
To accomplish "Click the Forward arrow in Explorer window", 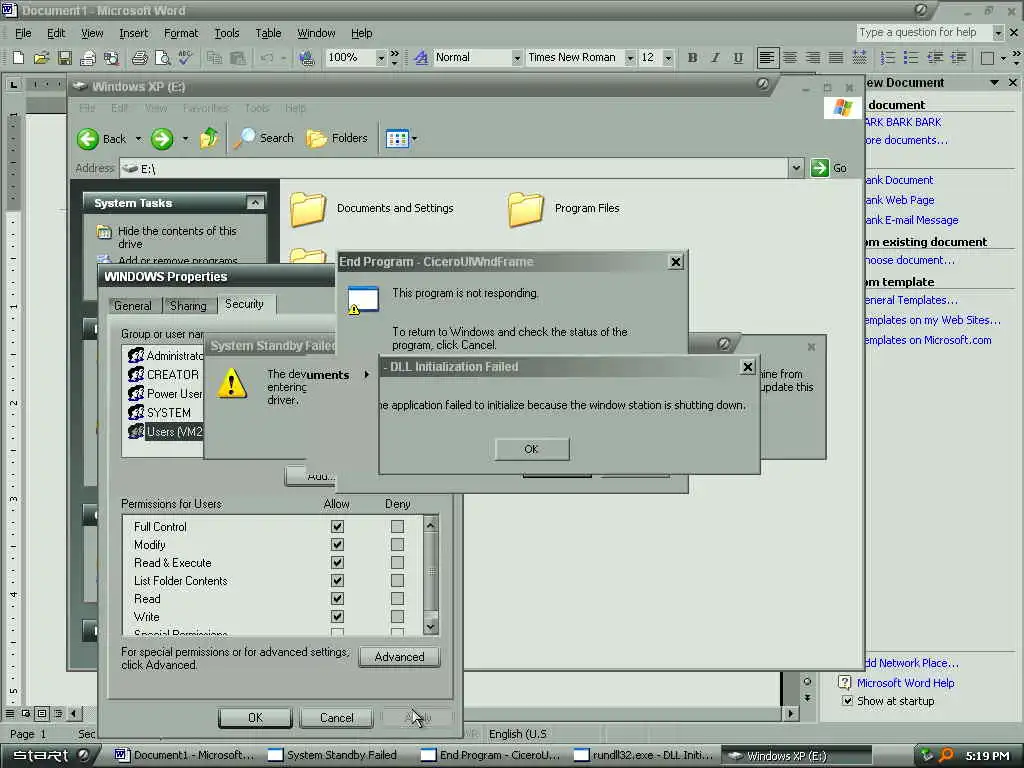I will (162, 138).
